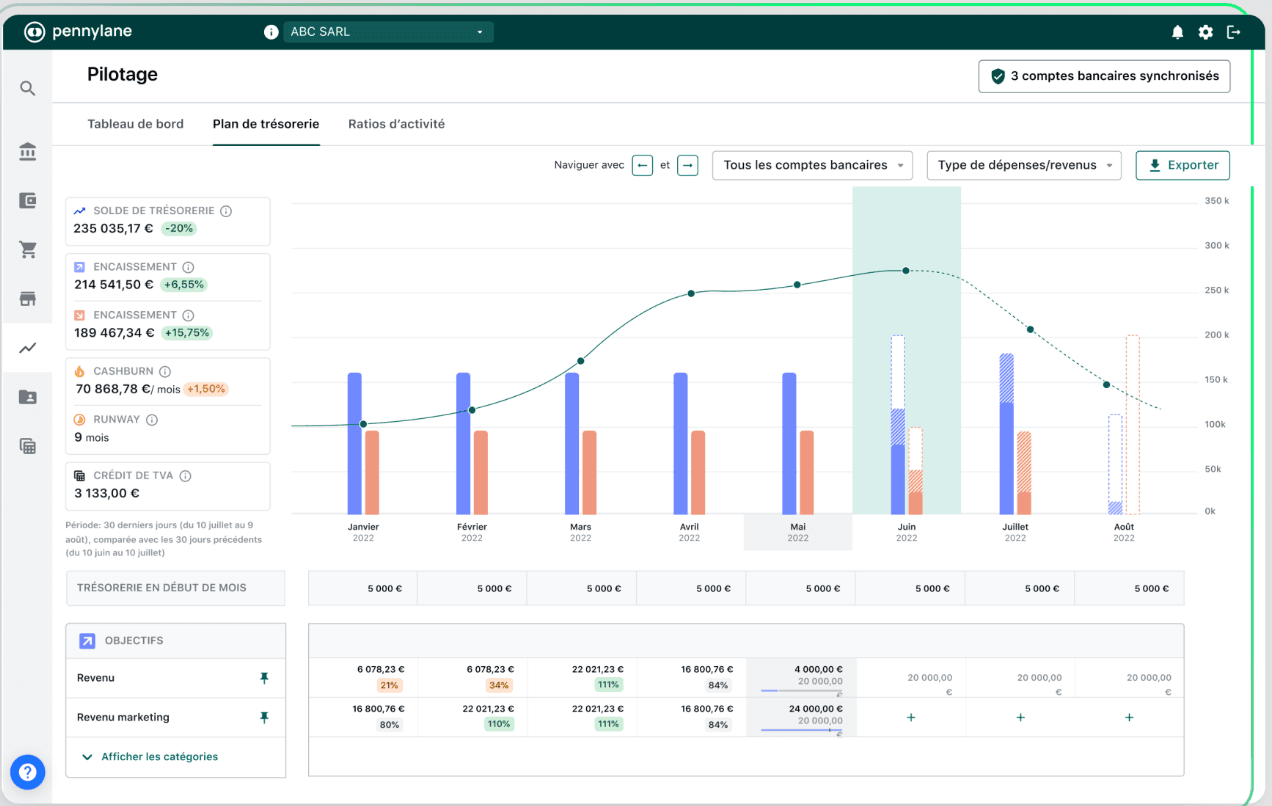The height and width of the screenshot is (806, 1272).
Task: Open the Type de dépenses/revenus dropdown
Action: click(x=1024, y=165)
